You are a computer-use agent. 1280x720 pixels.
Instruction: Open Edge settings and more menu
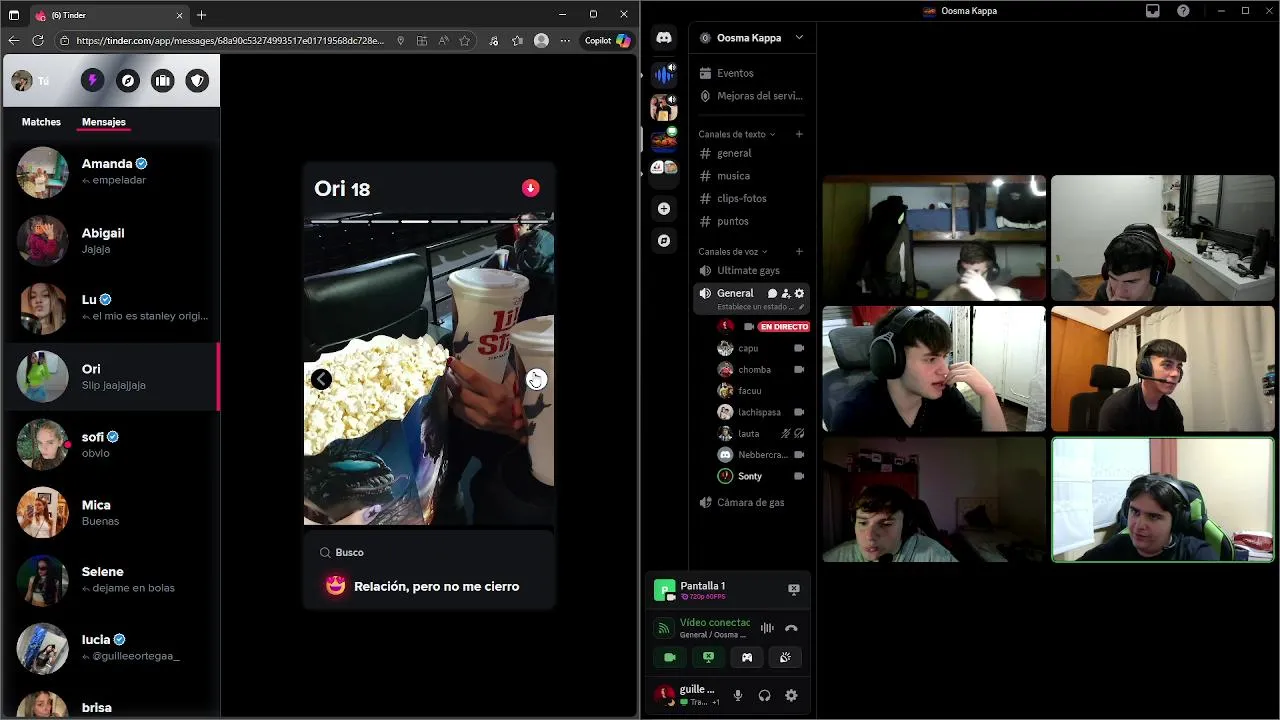coord(565,41)
